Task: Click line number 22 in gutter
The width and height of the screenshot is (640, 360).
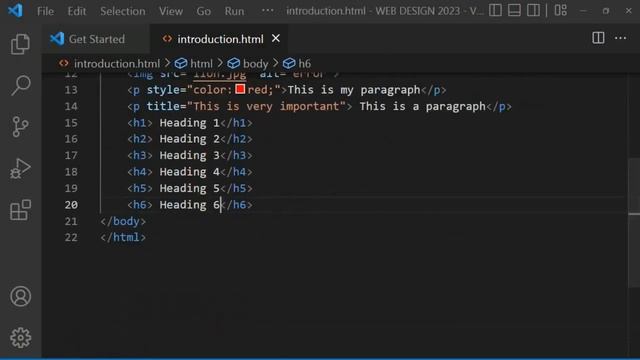Action: (71, 238)
